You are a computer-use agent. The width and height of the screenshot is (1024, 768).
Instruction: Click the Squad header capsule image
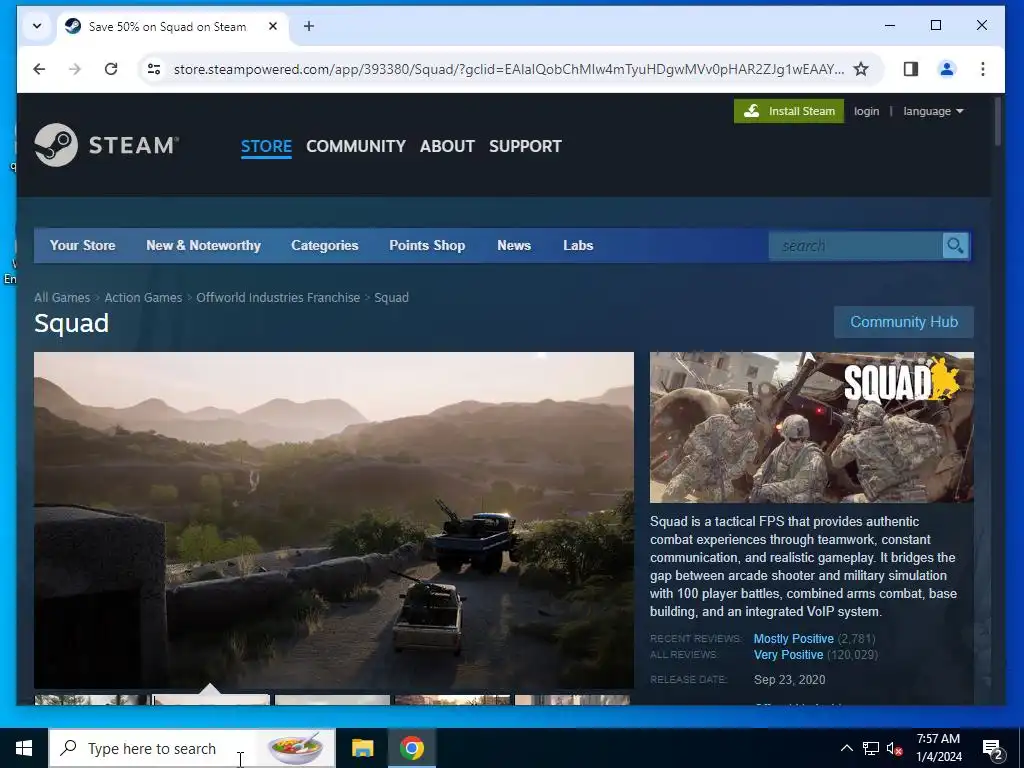point(812,427)
